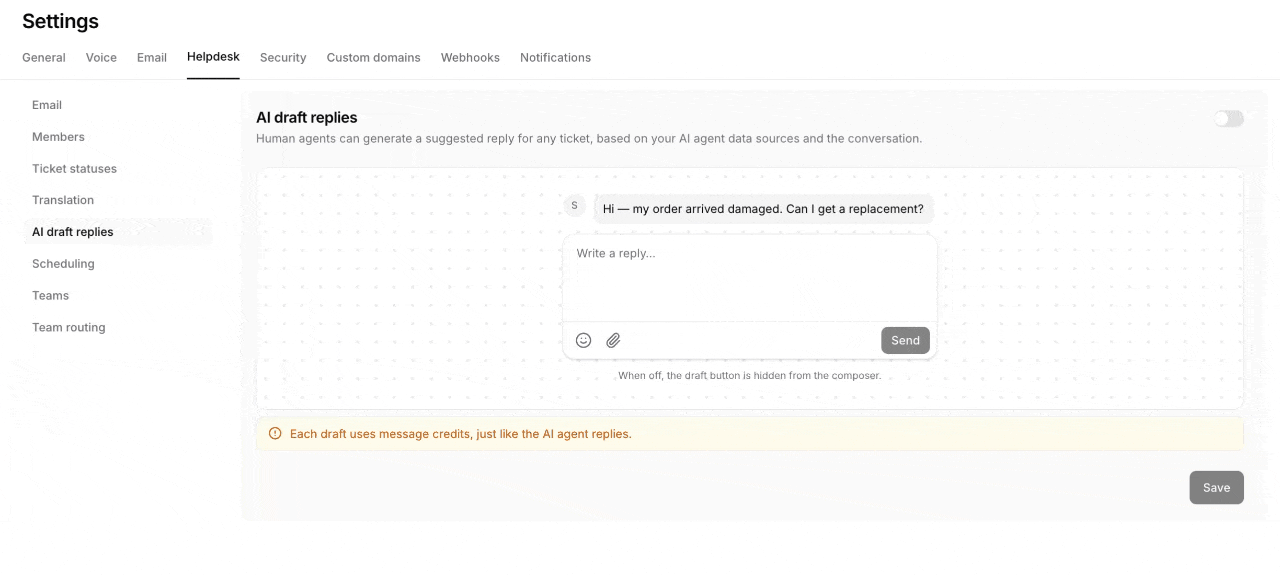Select Team routing in sidebar

coord(118,328)
